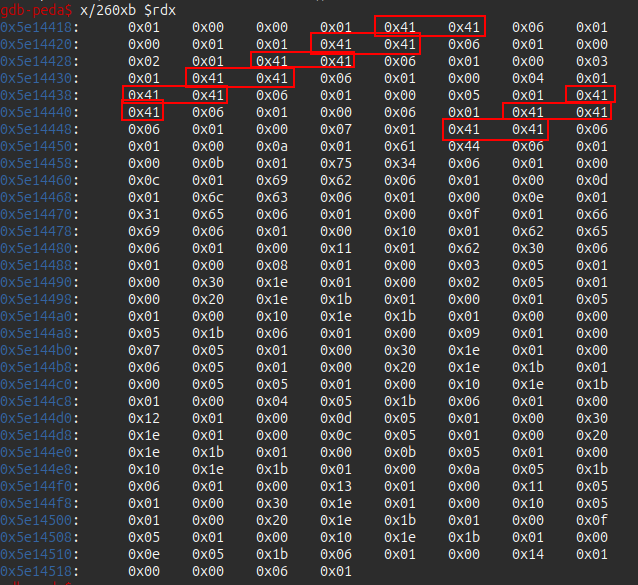Select address label 0x5e144a0
The height and width of the screenshot is (585, 638).
(35, 316)
